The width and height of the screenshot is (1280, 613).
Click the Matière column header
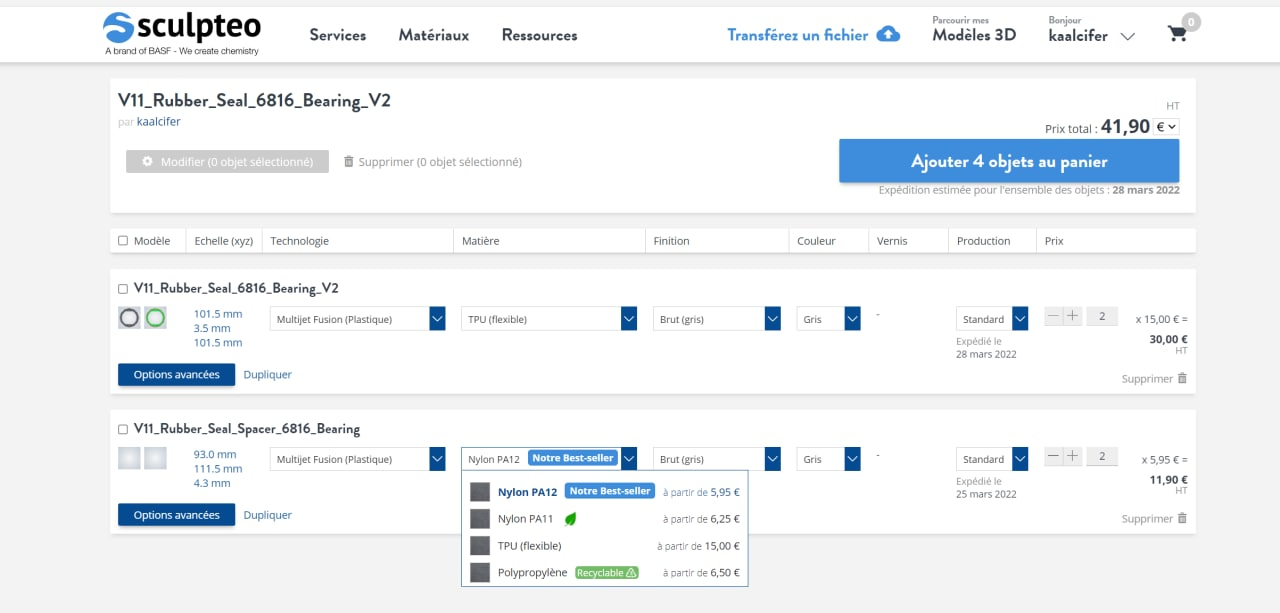click(x=481, y=241)
